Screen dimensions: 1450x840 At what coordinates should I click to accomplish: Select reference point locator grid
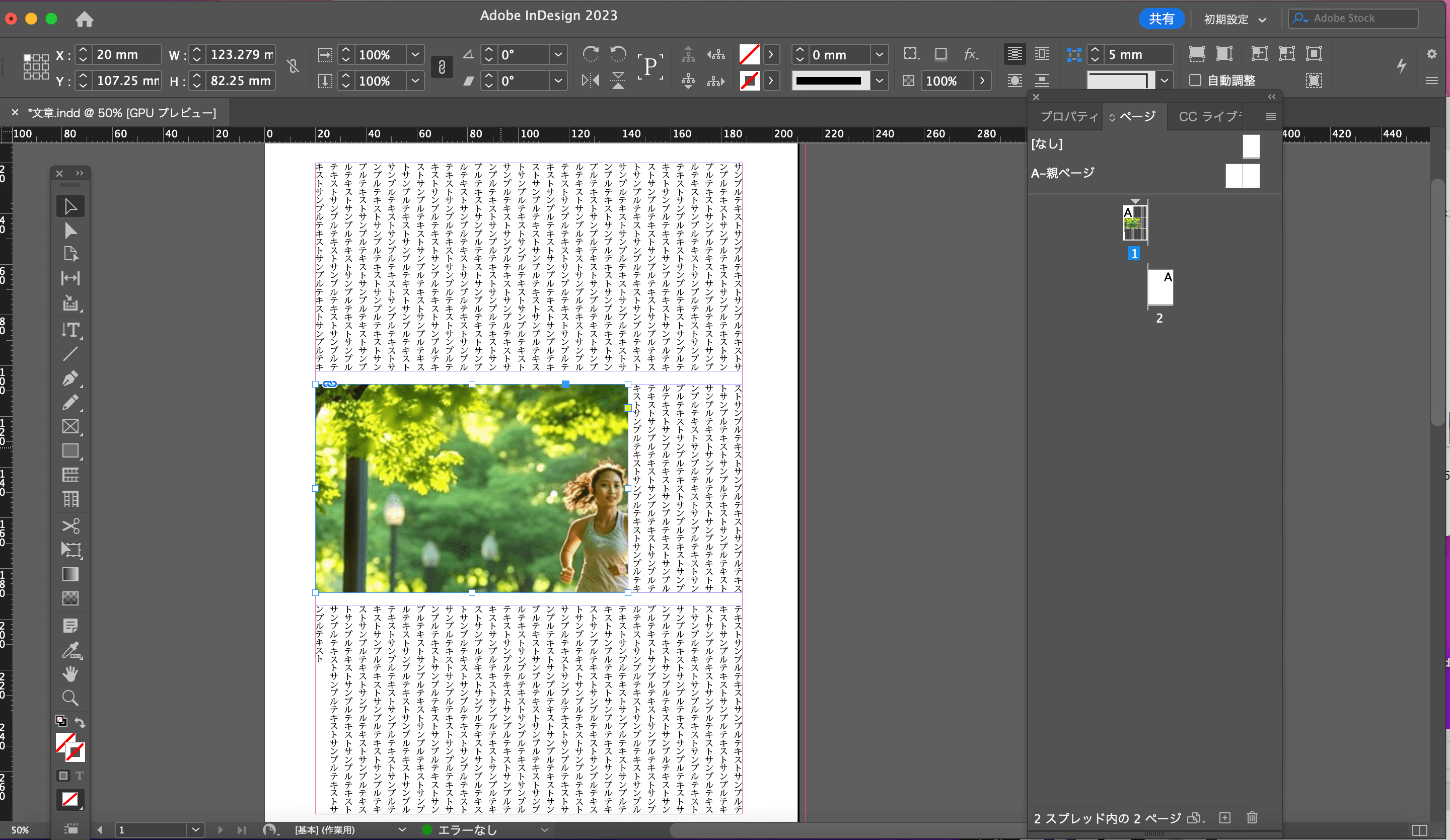(x=36, y=67)
